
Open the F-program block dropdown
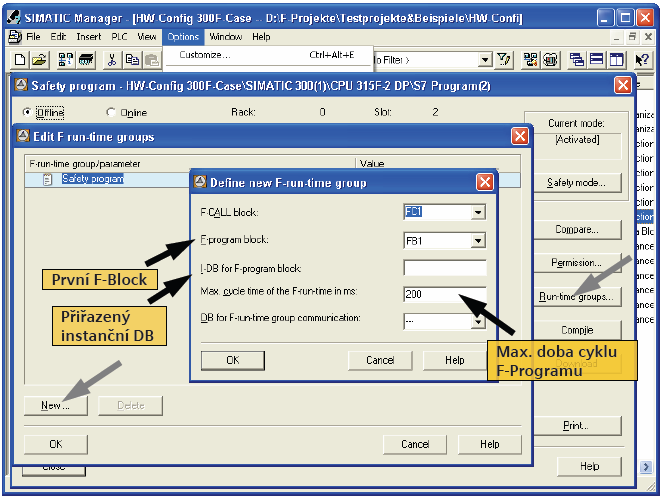pyautogui.click(x=478, y=241)
